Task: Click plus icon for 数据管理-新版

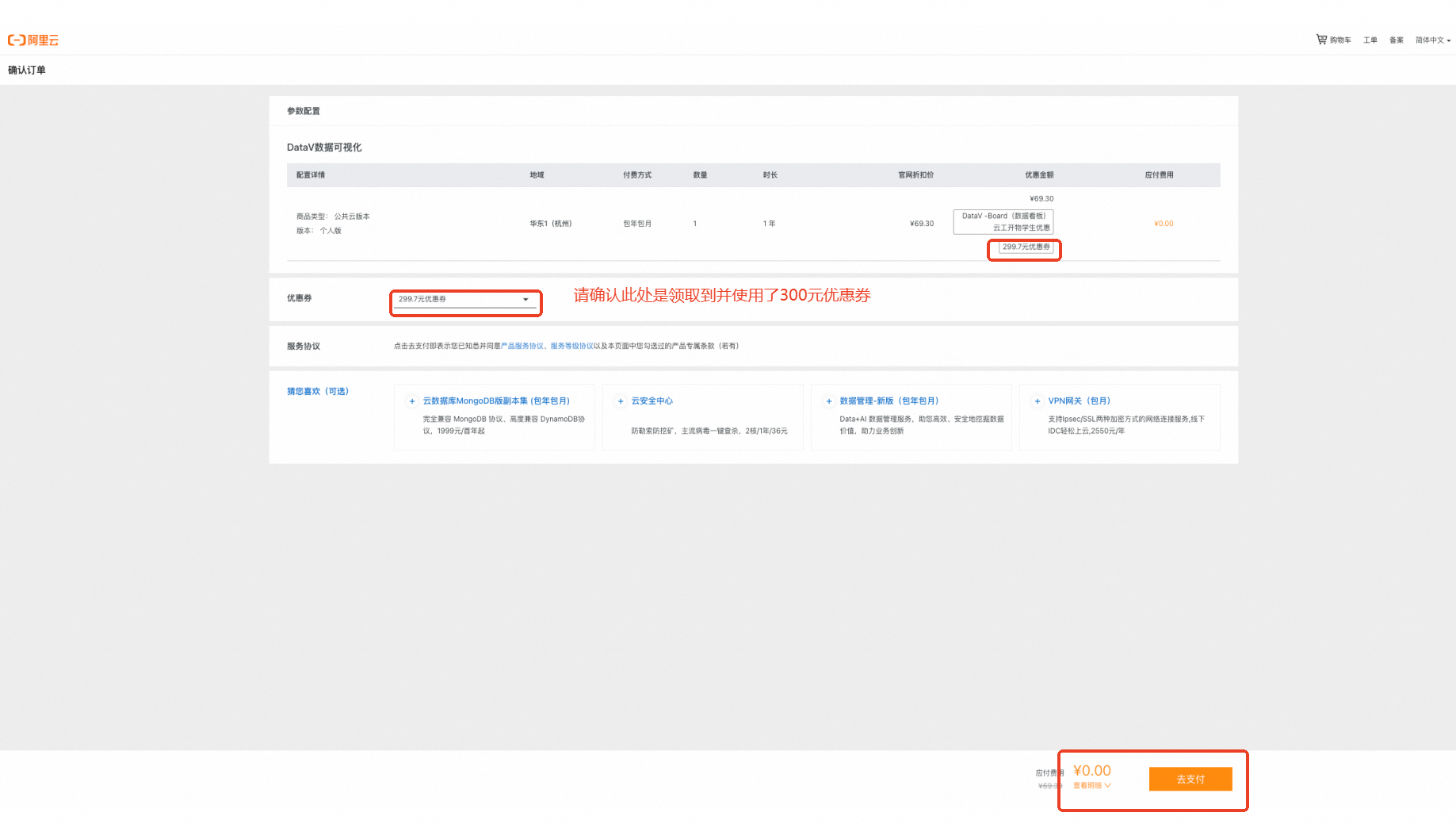Action: pyautogui.click(x=829, y=401)
